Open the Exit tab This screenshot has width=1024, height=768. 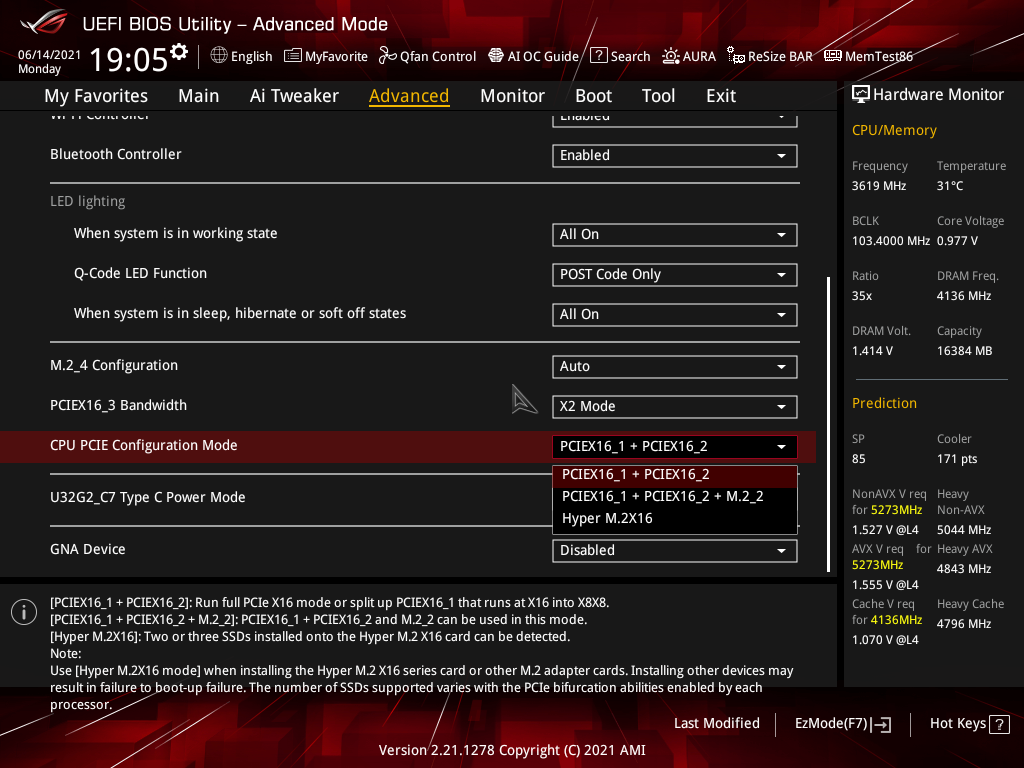(x=721, y=96)
